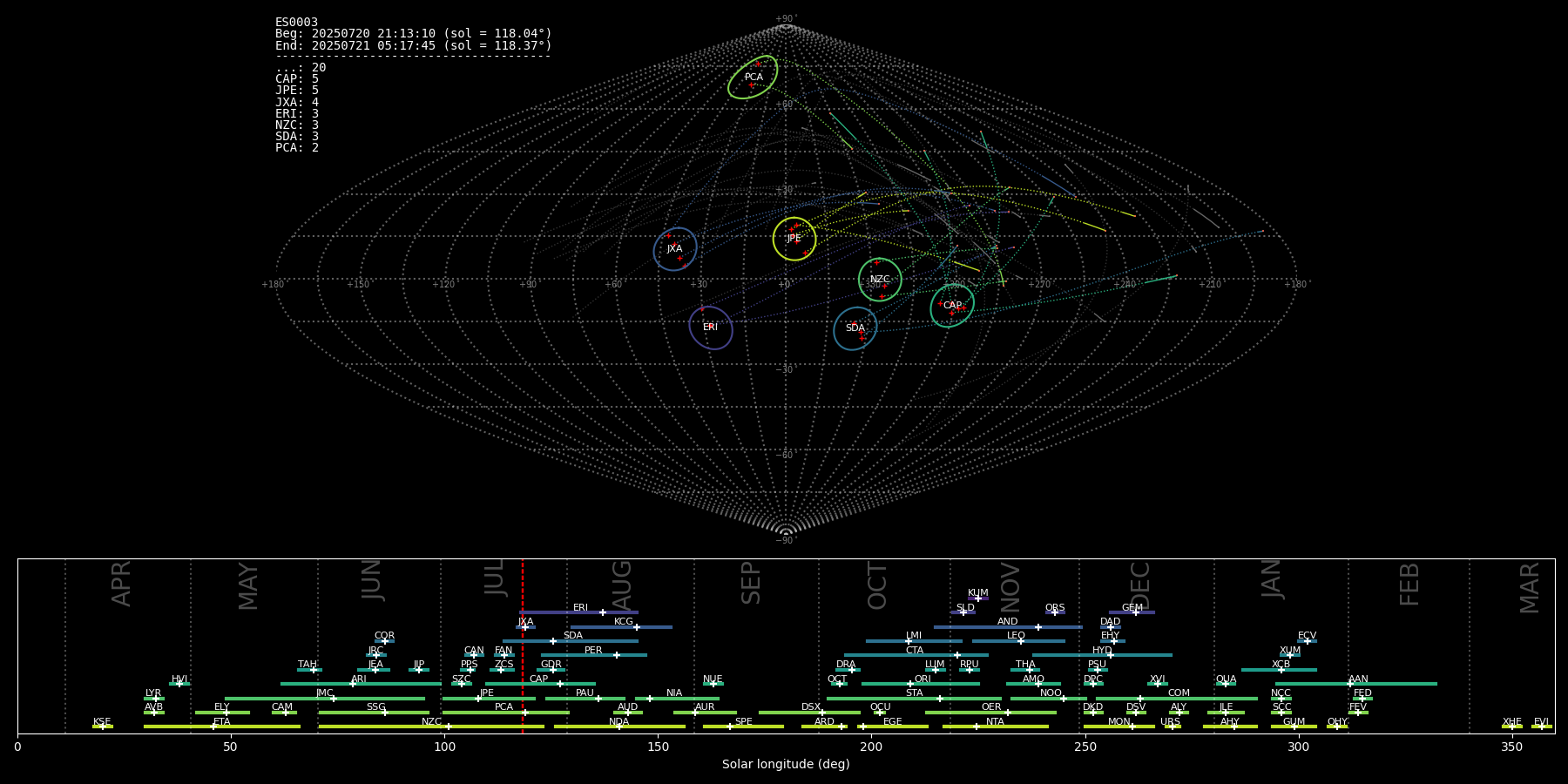Click the KSE shower label in timeline
The width and height of the screenshot is (1568, 784).
[x=102, y=722]
